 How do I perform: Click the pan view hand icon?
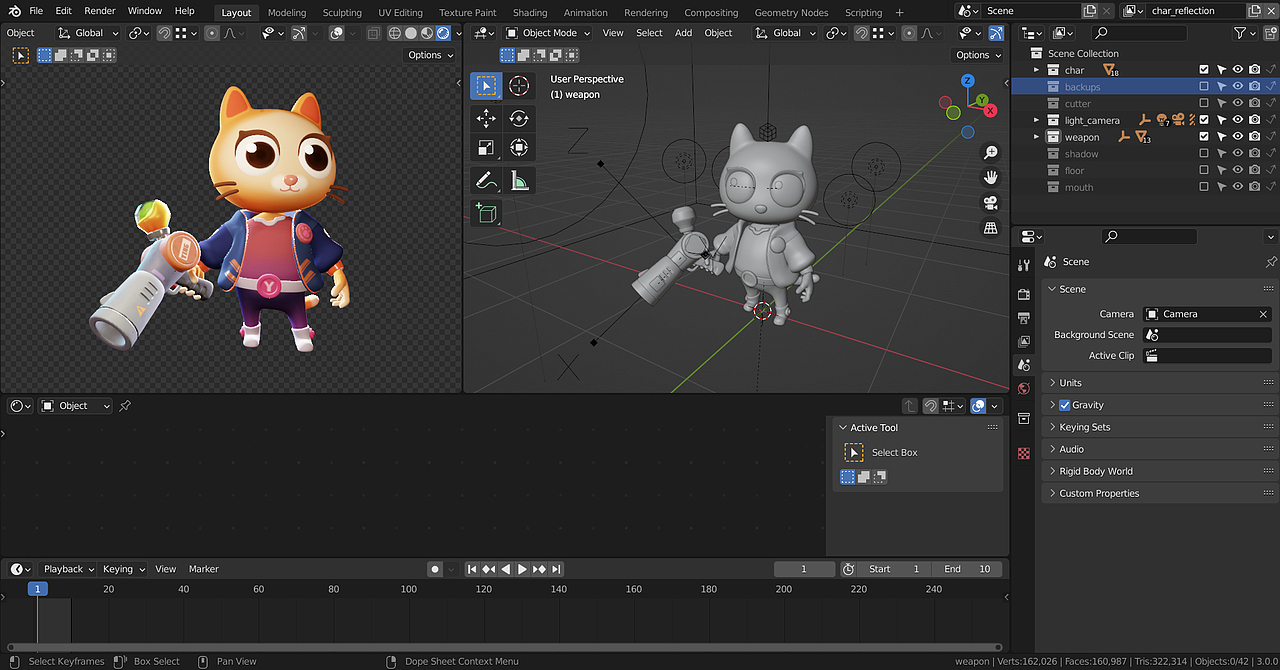tap(991, 178)
